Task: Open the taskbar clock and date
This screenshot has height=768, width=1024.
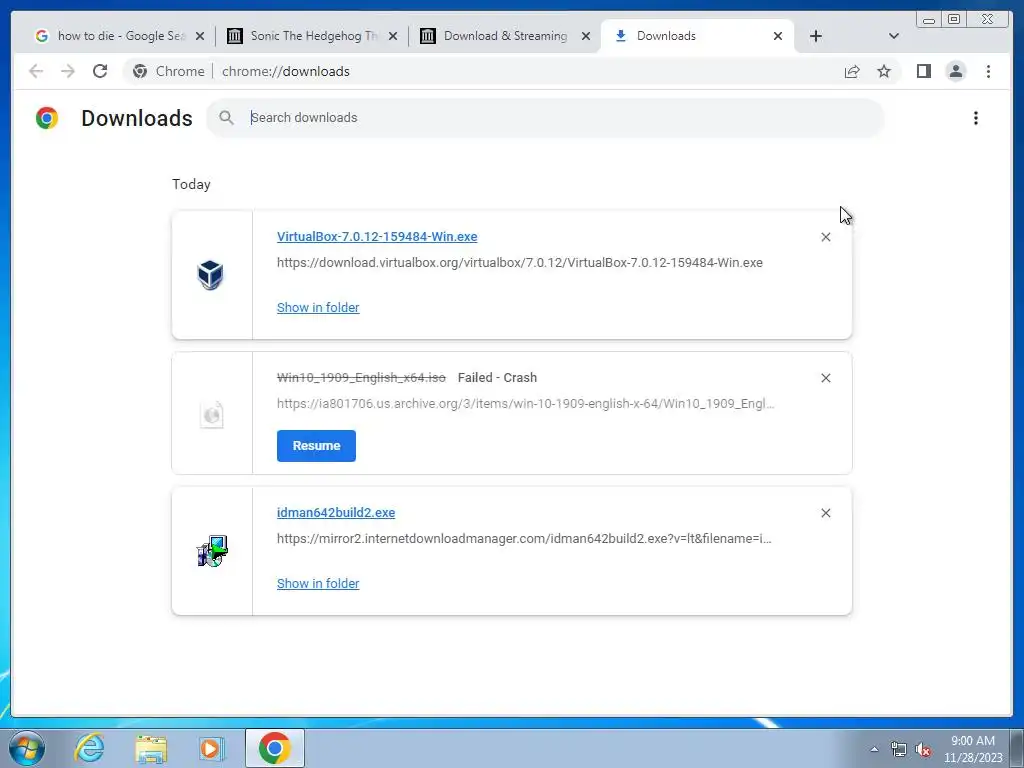Action: click(x=972, y=749)
